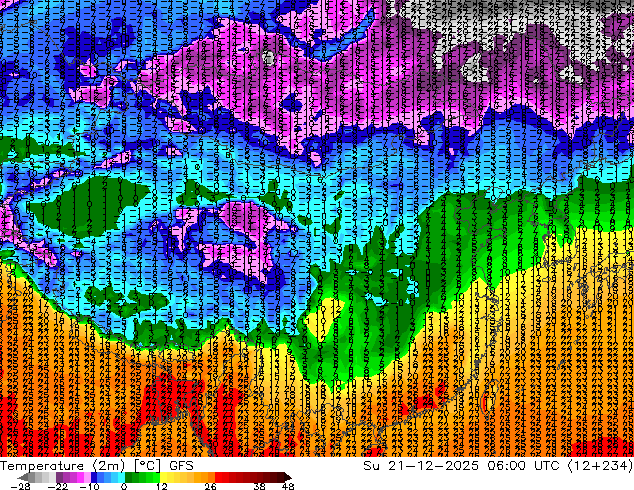Click the bright red swatch above 26

click(x=218, y=477)
